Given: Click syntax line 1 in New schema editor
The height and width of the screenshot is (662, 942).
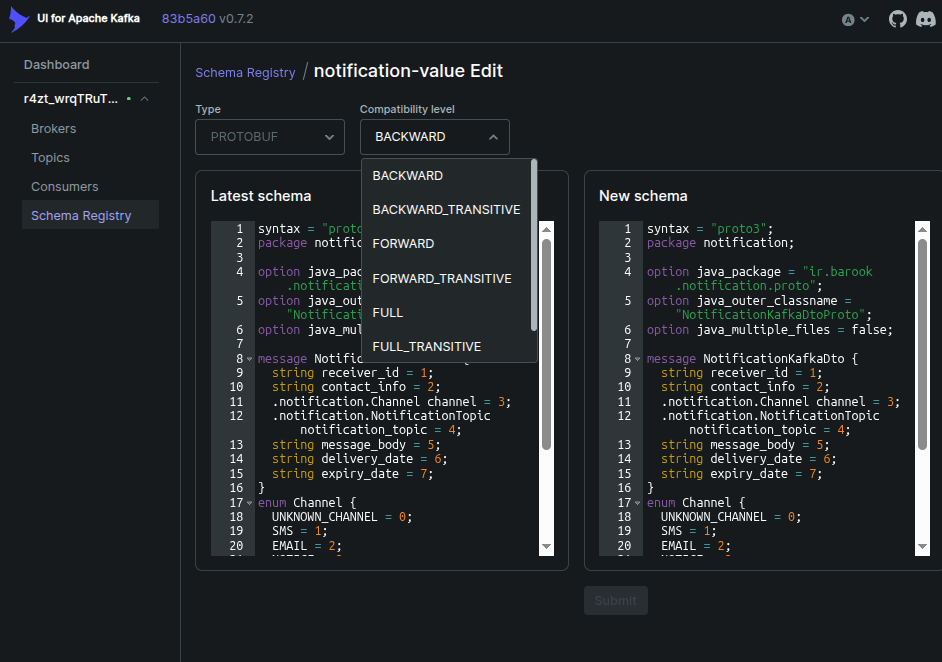Looking at the screenshot, I should tap(710, 229).
